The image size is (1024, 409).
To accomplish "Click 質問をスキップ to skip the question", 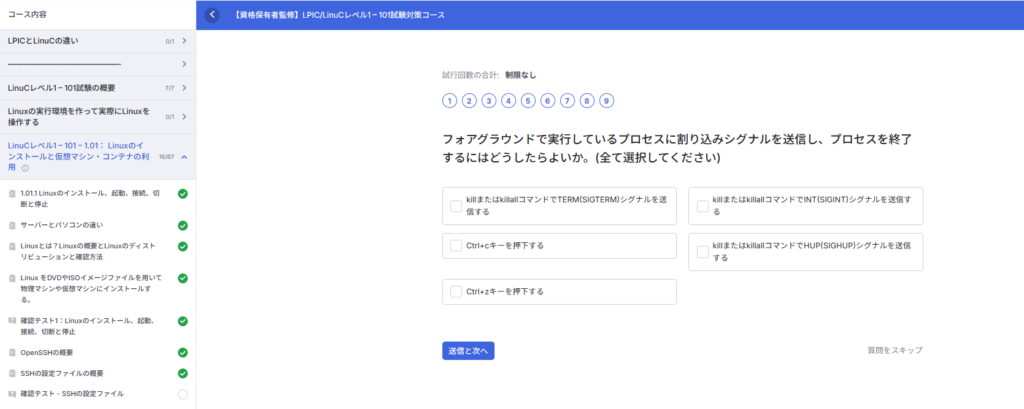I will click(x=895, y=351).
